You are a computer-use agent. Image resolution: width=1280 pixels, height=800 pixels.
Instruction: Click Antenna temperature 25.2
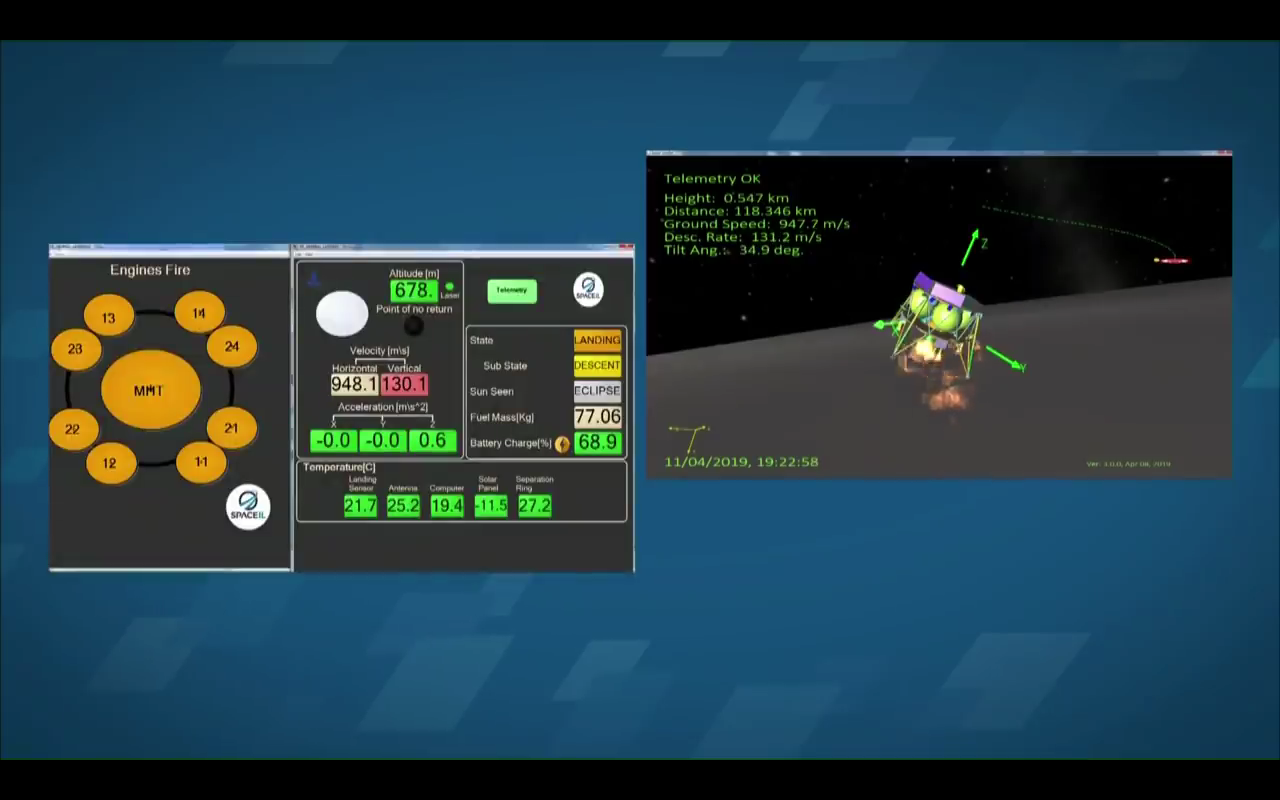coord(403,506)
